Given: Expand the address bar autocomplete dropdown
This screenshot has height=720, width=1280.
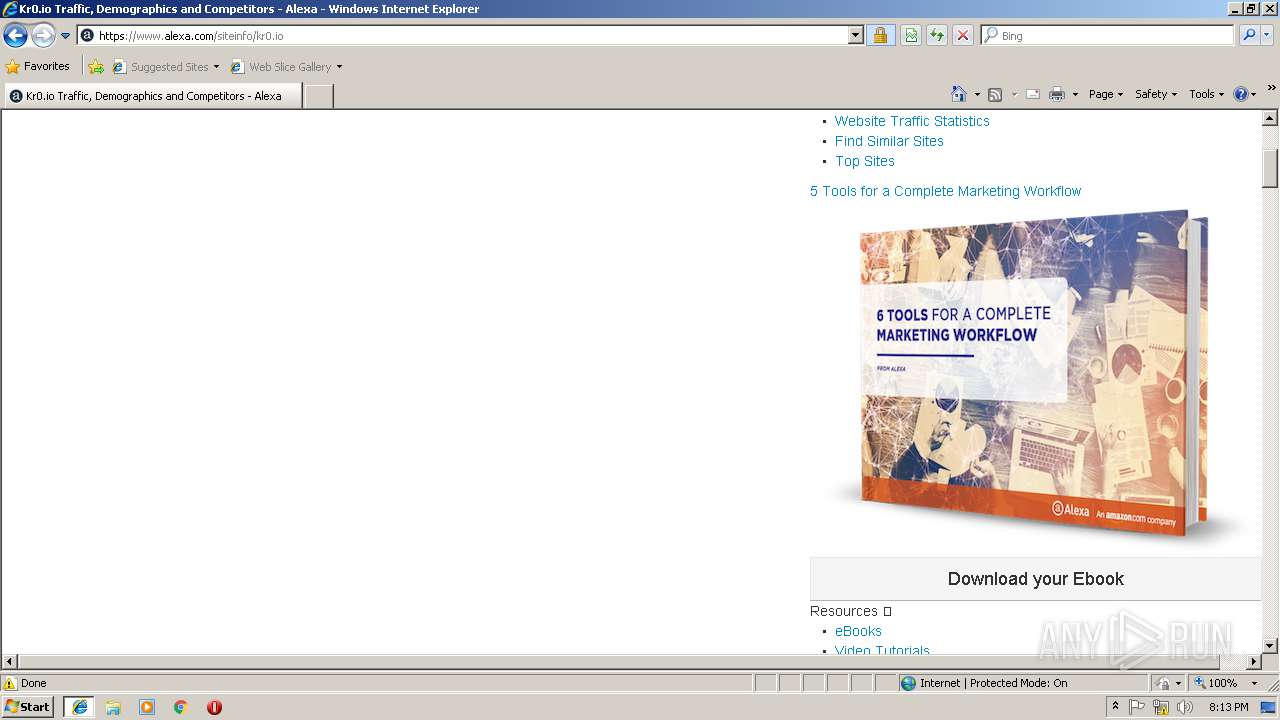Looking at the screenshot, I should [856, 36].
